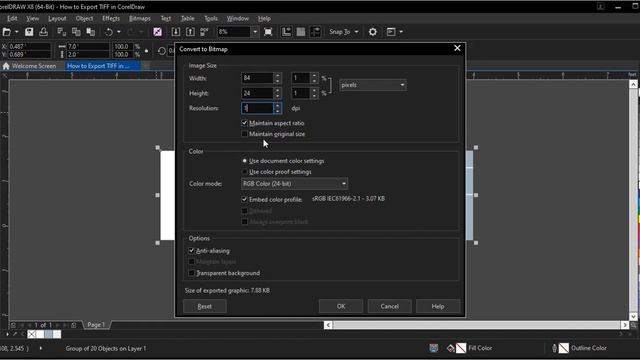Screen dimensions: 640x360
Task: Click into the Resolution input field
Action: click(257, 108)
